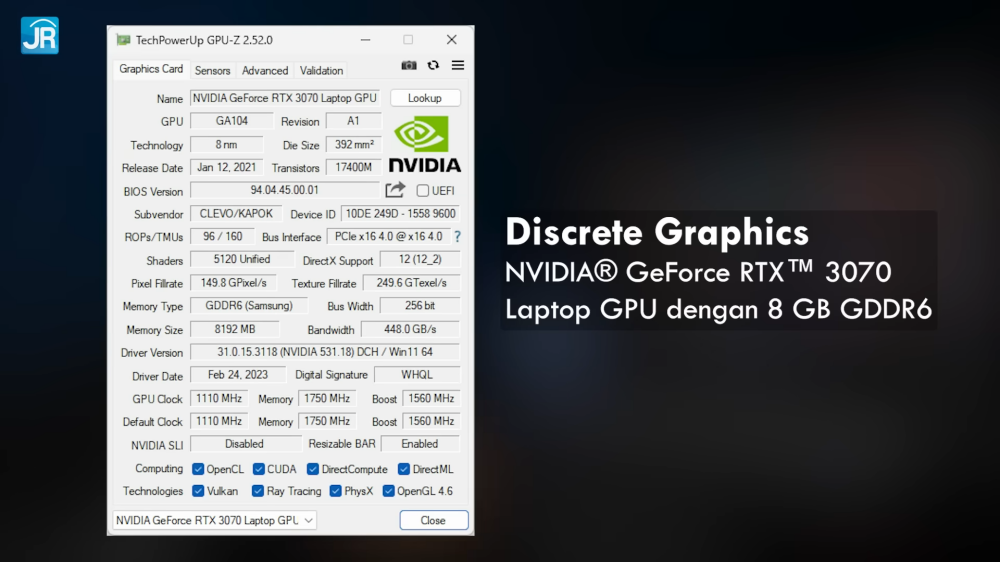Click Memory Type field GDDR6 (Samsung)
1000x562 pixels.
click(x=249, y=306)
